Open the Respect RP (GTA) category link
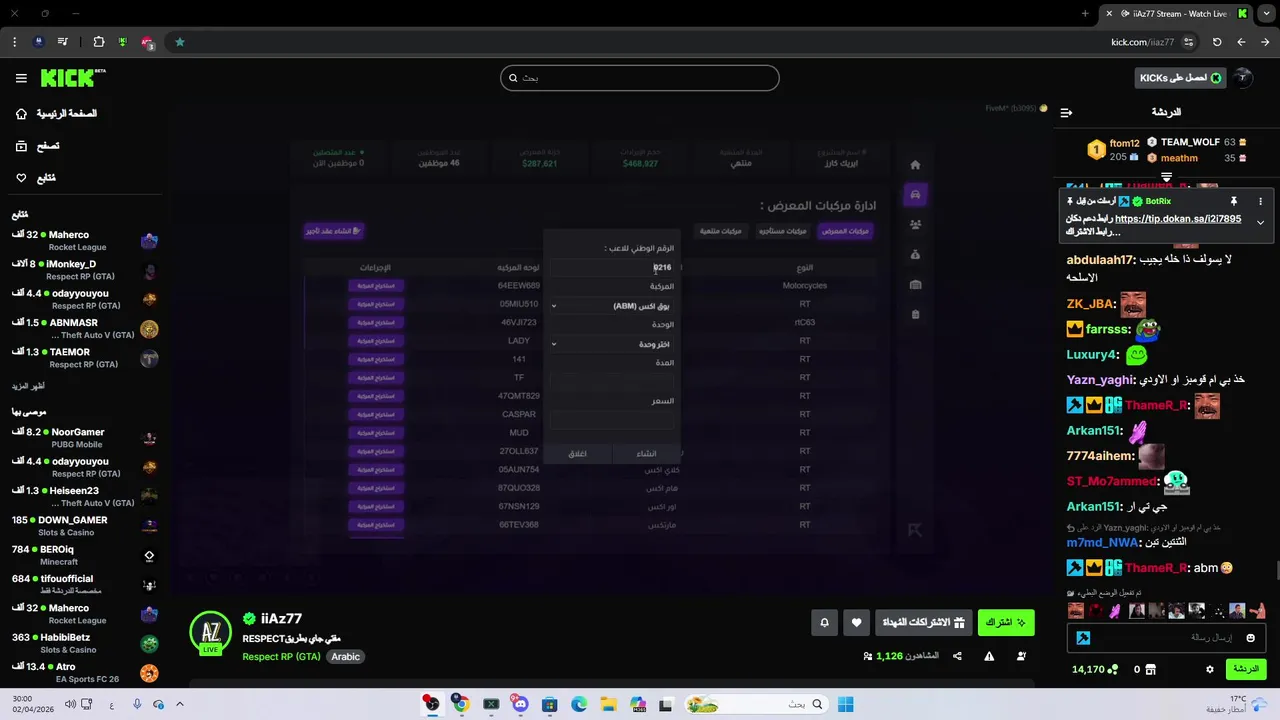This screenshot has width=1280, height=720. (x=281, y=657)
